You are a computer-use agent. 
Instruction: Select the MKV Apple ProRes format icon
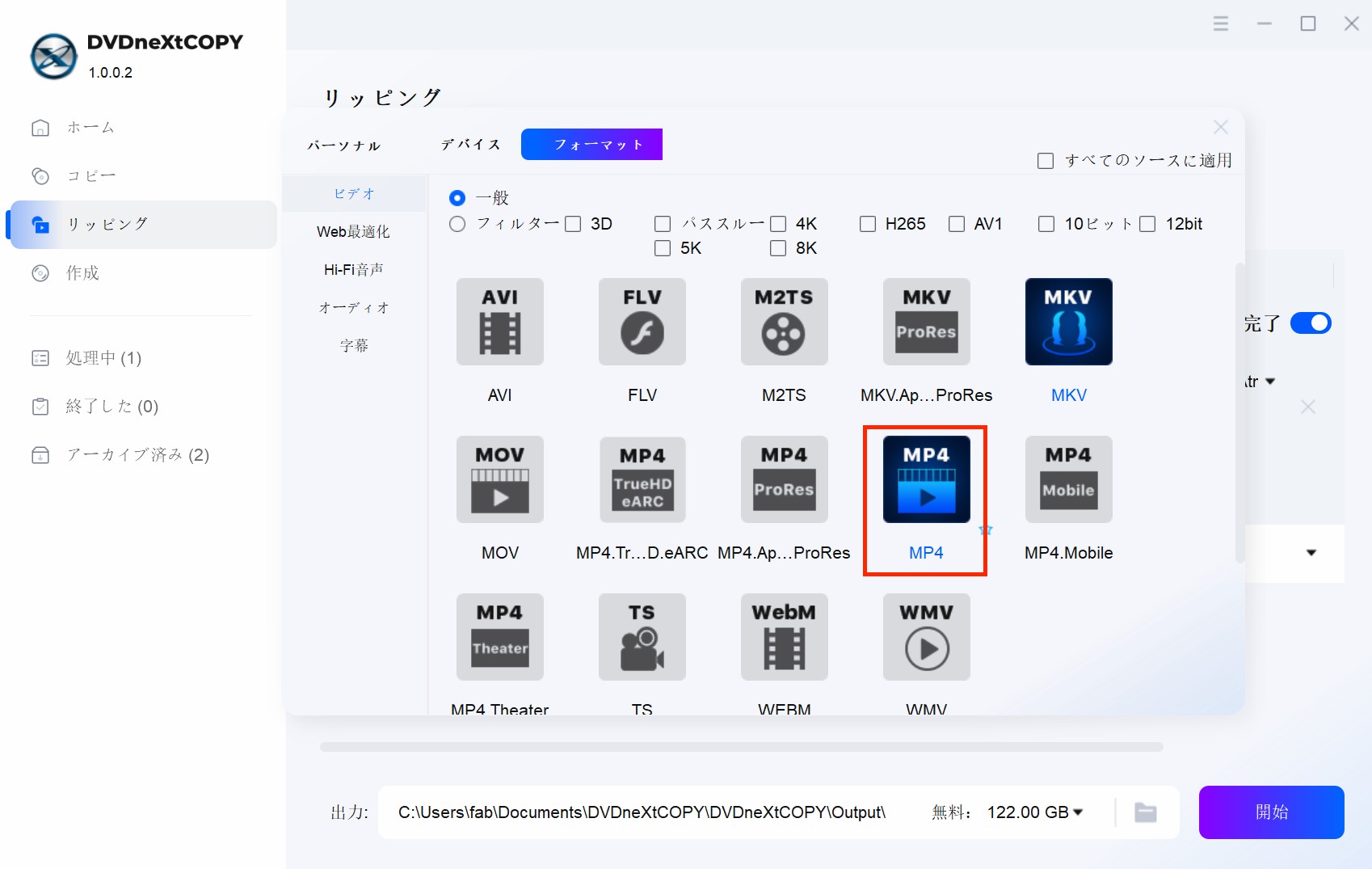(926, 322)
